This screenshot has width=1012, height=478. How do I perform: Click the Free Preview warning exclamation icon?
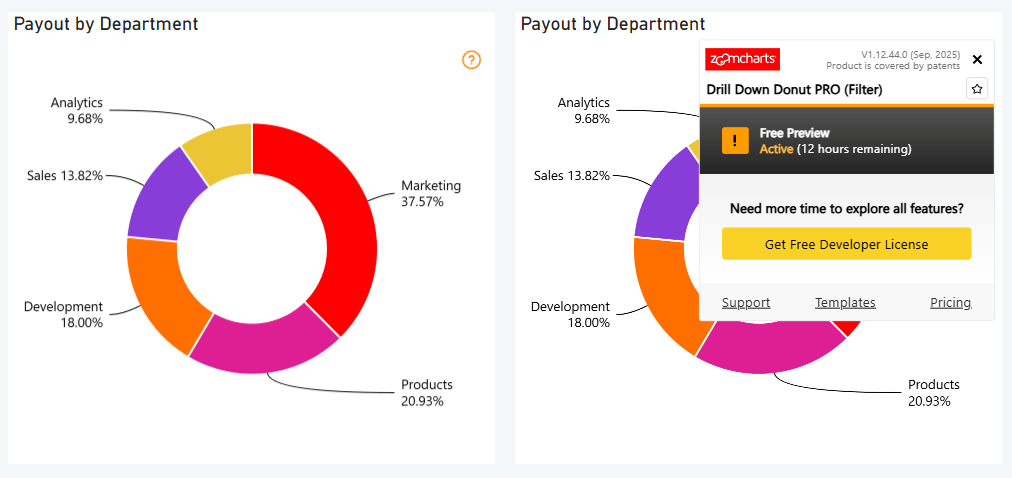click(735, 141)
